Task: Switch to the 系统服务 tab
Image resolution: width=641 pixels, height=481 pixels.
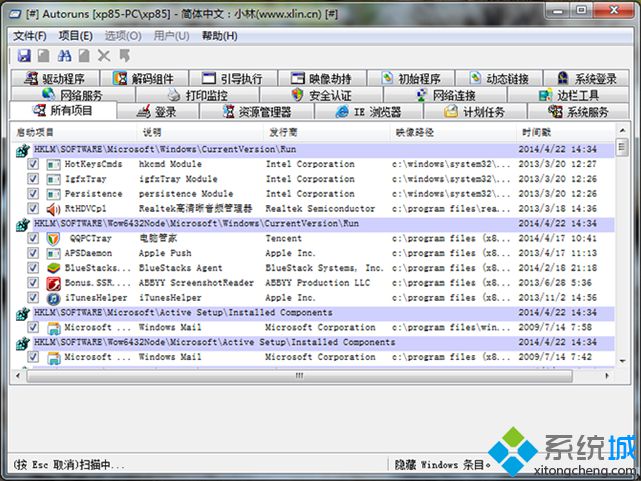Action: (578, 112)
